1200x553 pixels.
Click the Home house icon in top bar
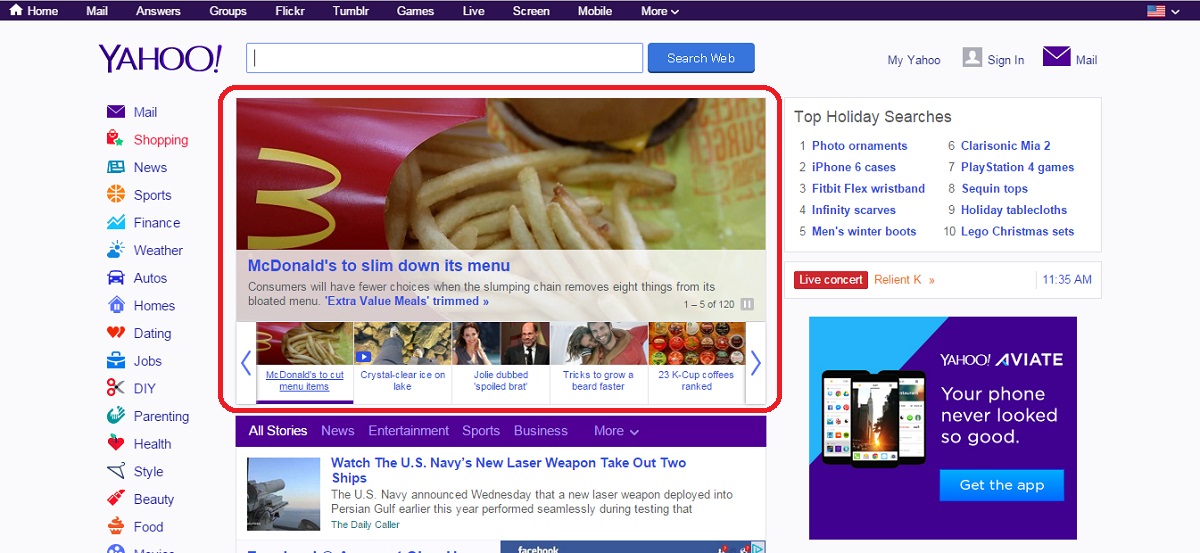coord(16,11)
